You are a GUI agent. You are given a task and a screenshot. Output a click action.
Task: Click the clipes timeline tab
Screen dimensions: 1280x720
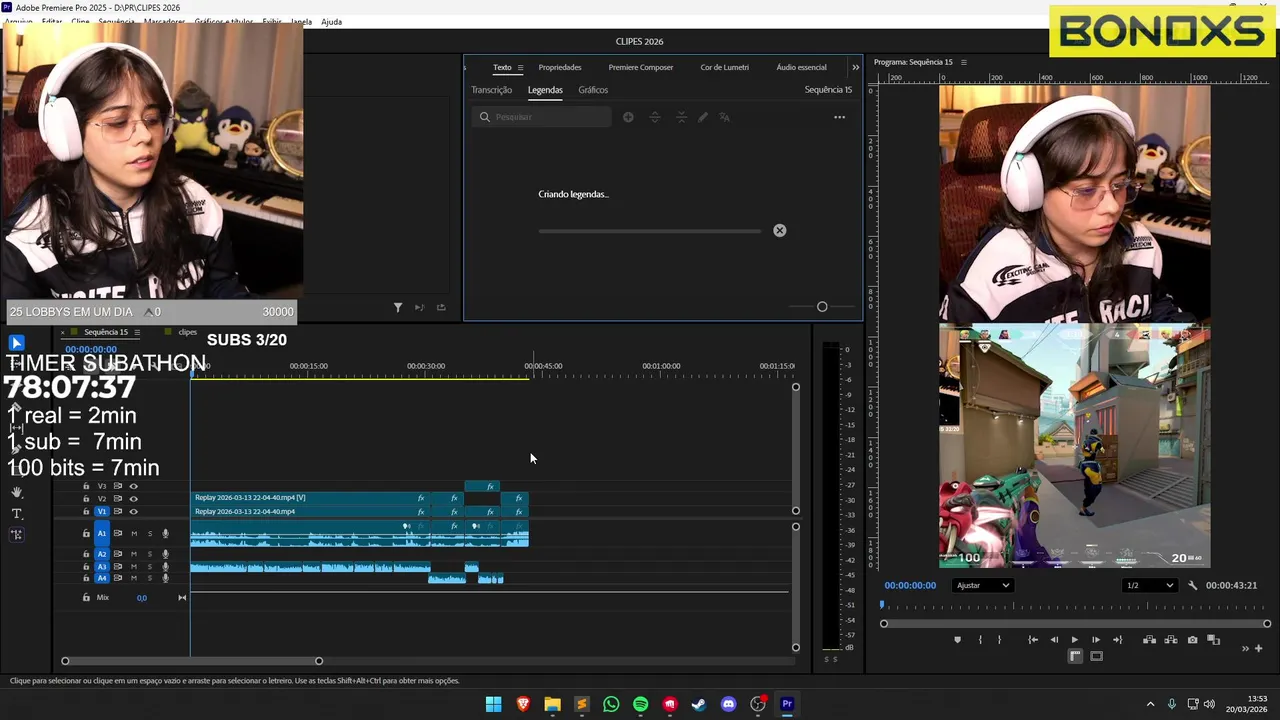187,332
